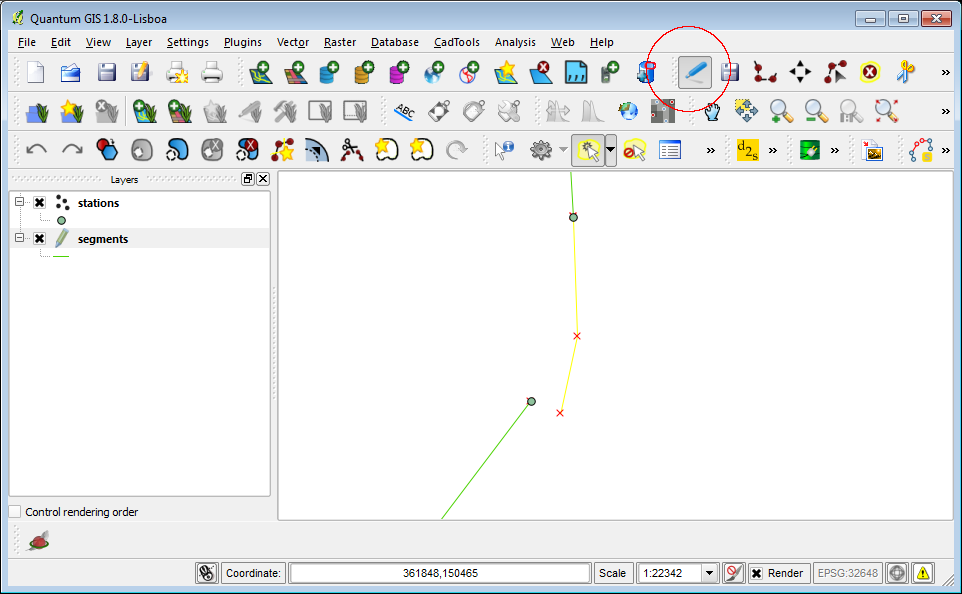The height and width of the screenshot is (594, 962).
Task: Open the attribute table icon
Action: (x=668, y=148)
